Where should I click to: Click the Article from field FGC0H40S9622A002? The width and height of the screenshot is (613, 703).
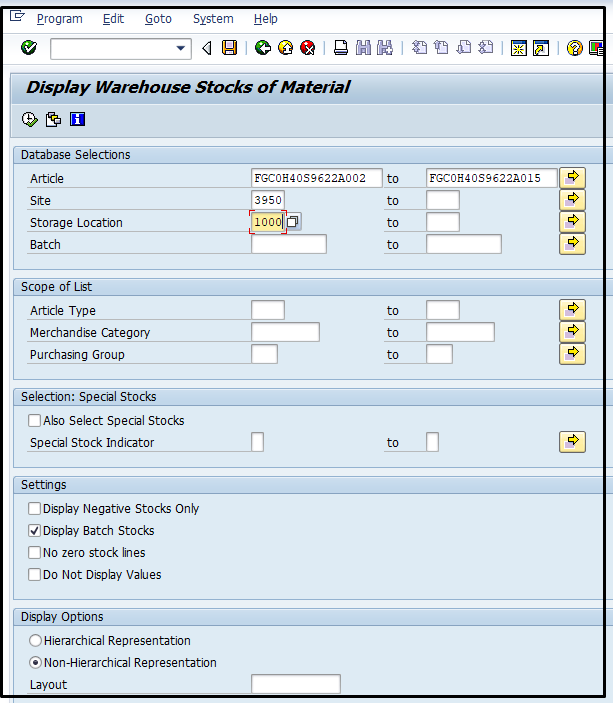317,178
